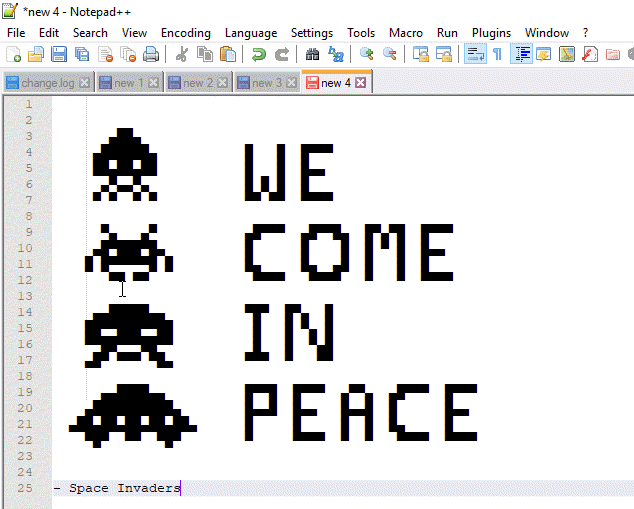Open the Run menu
Screen dimensions: 634x509
[447, 33]
